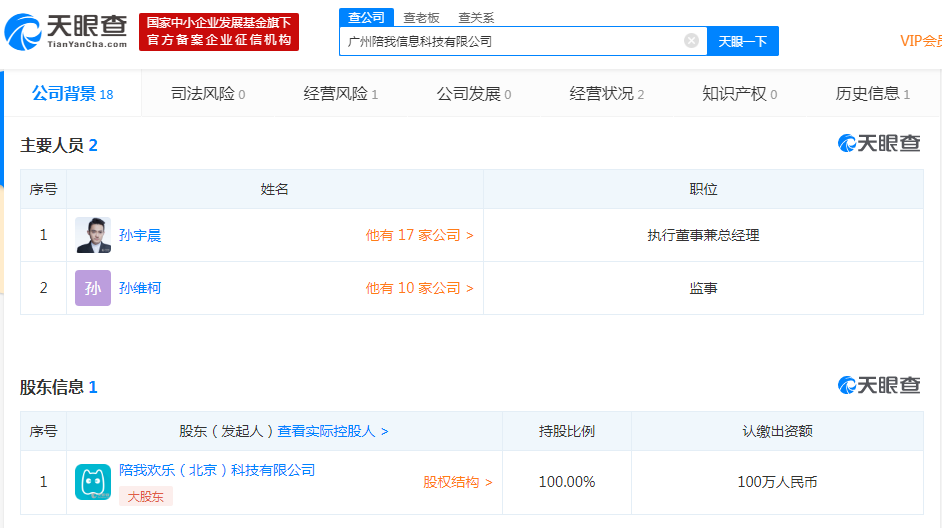
Task: Open the 司法风险 section tab
Action: coord(208,94)
